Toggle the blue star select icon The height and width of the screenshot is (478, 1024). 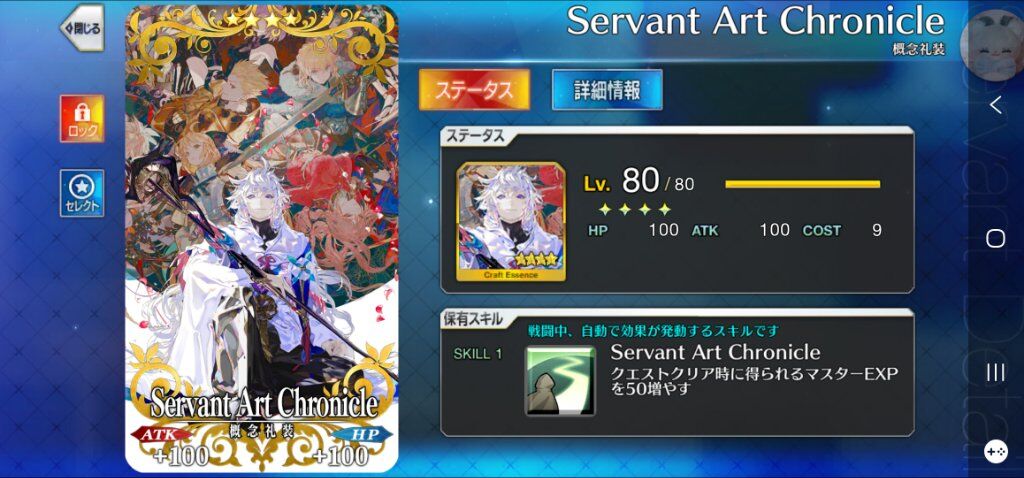pos(82,193)
